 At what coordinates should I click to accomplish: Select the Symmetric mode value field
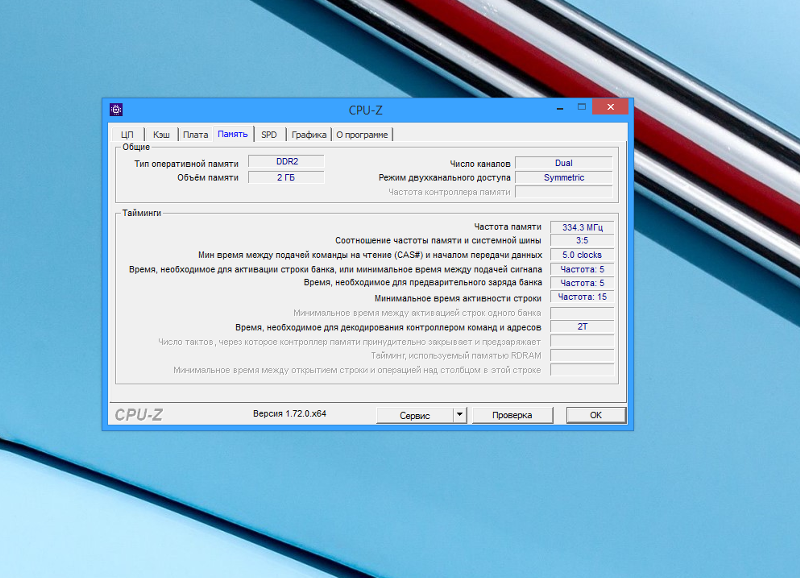pyautogui.click(x=564, y=178)
